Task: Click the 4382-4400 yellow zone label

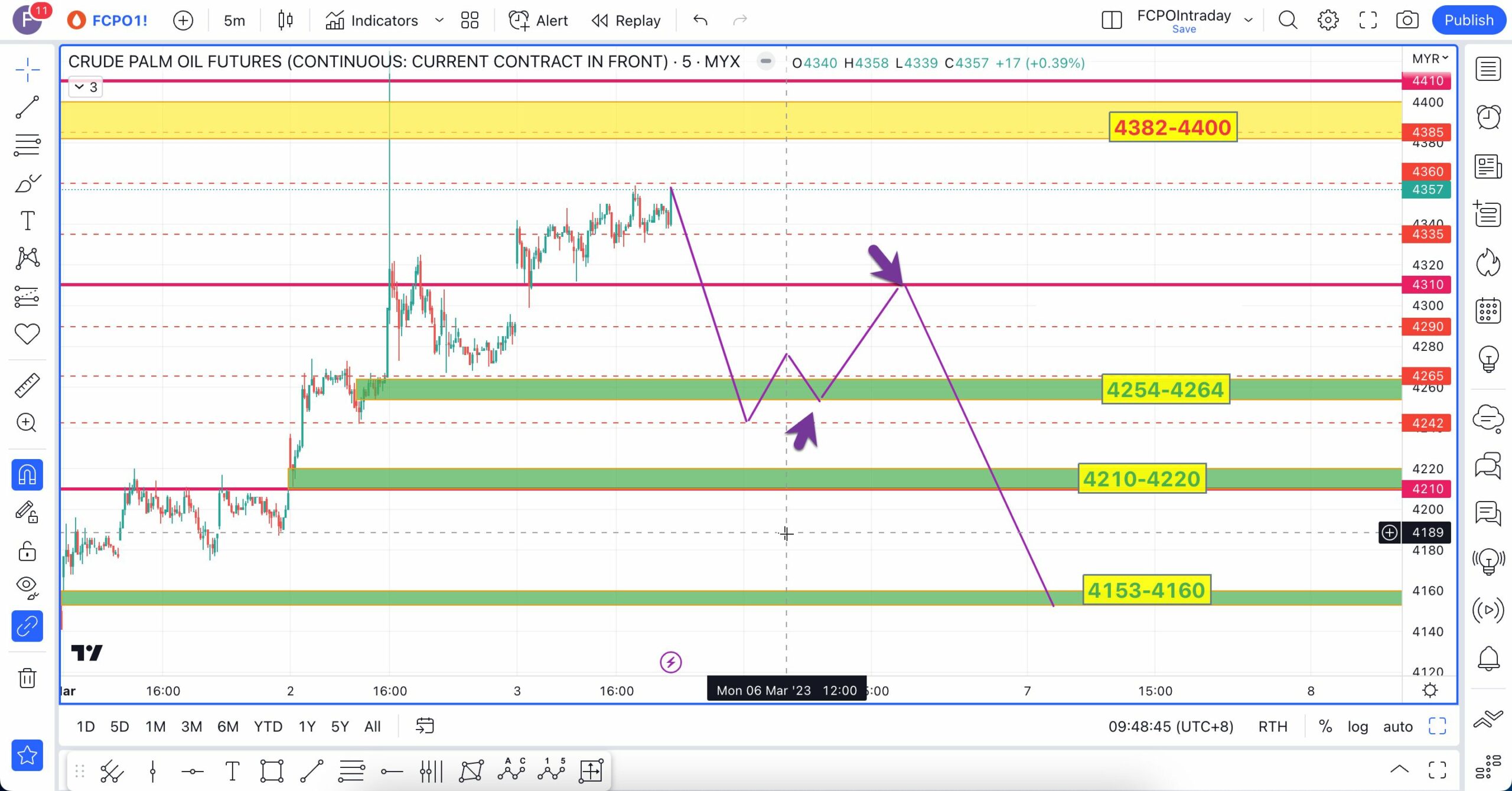Action: 1172,128
